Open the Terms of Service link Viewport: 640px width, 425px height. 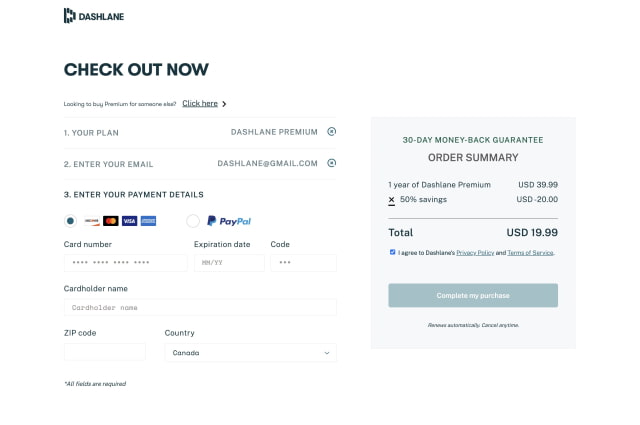click(530, 253)
